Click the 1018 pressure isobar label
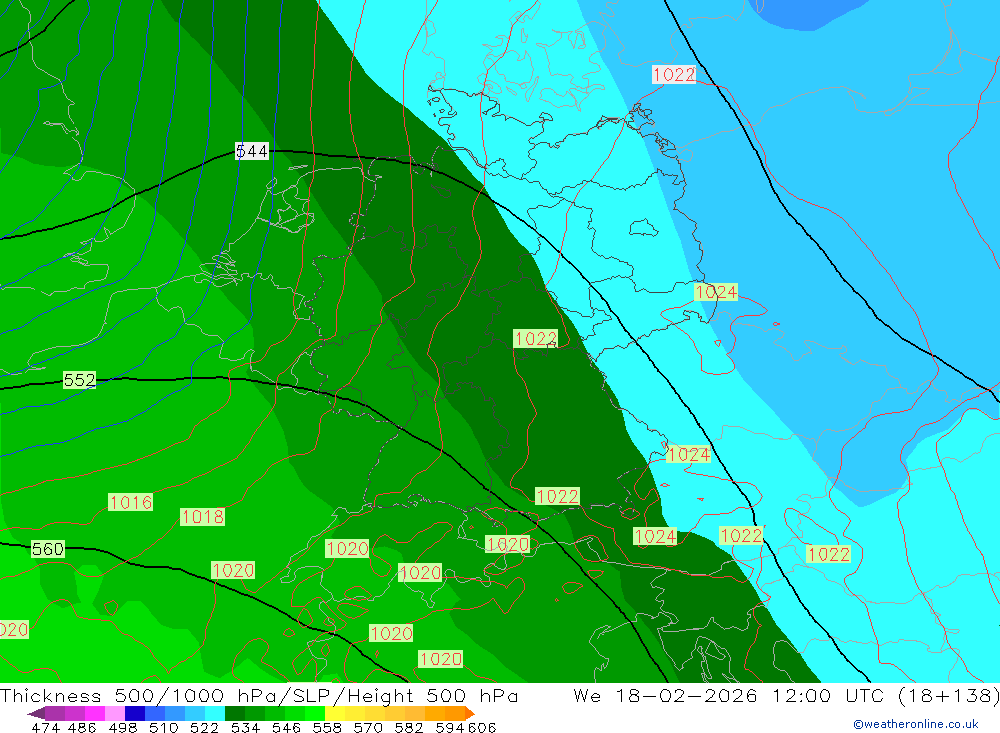 [x=203, y=517]
